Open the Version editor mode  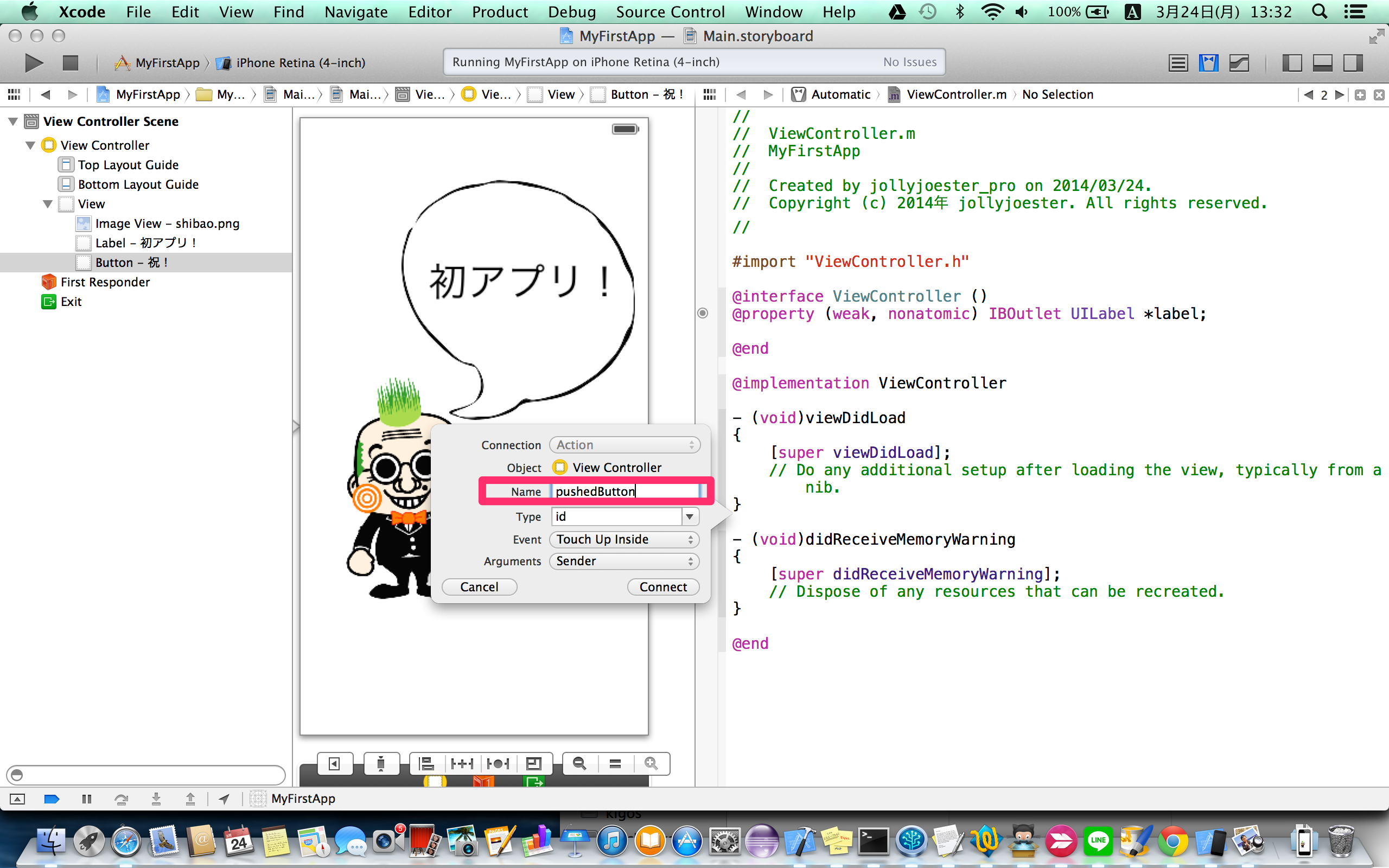click(1239, 62)
